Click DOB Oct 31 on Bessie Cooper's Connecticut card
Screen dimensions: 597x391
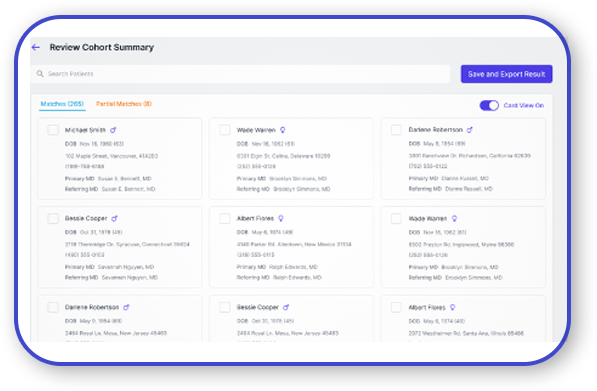(94, 232)
